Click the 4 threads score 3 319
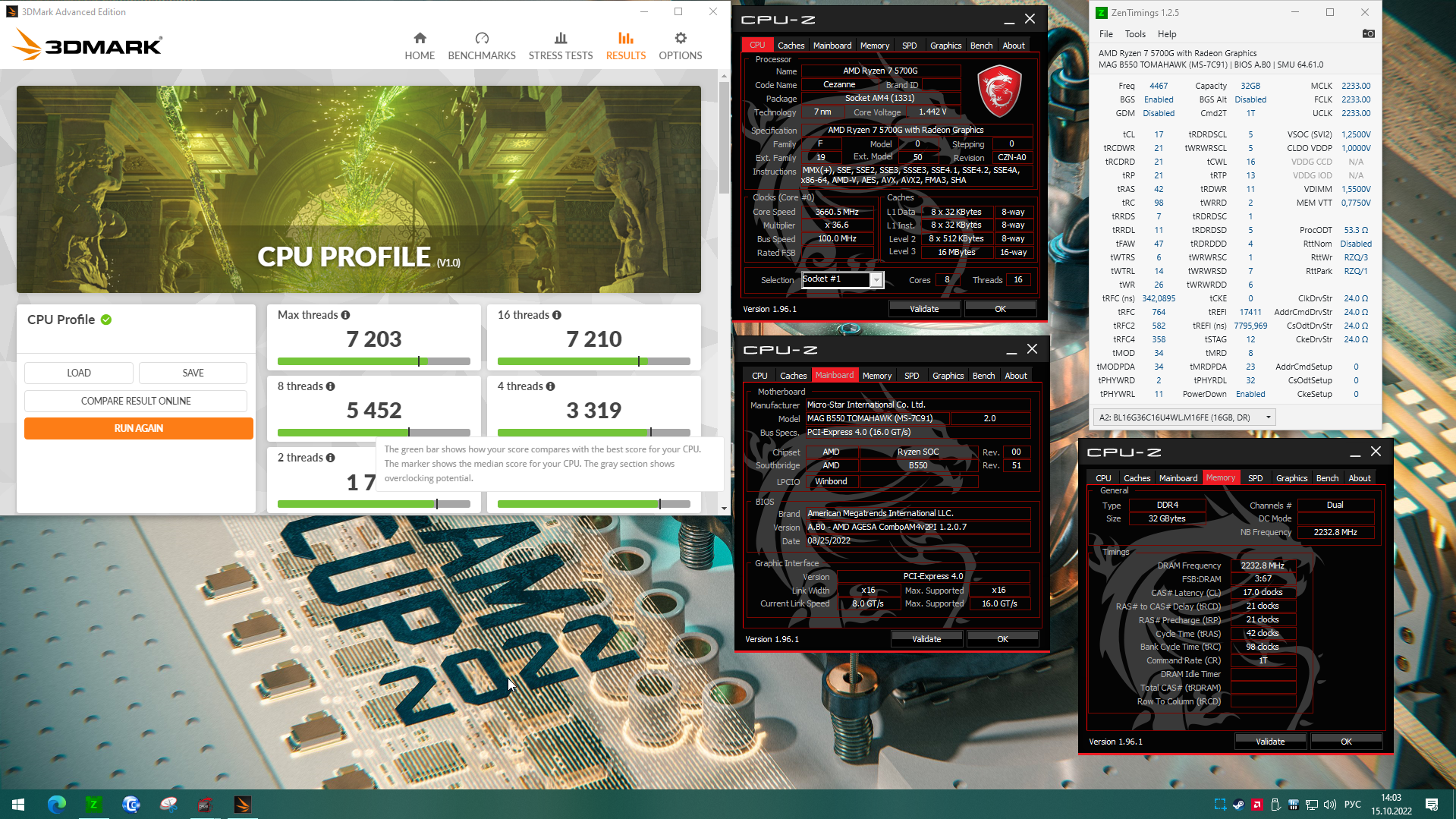This screenshot has width=1456, height=819. coord(594,411)
